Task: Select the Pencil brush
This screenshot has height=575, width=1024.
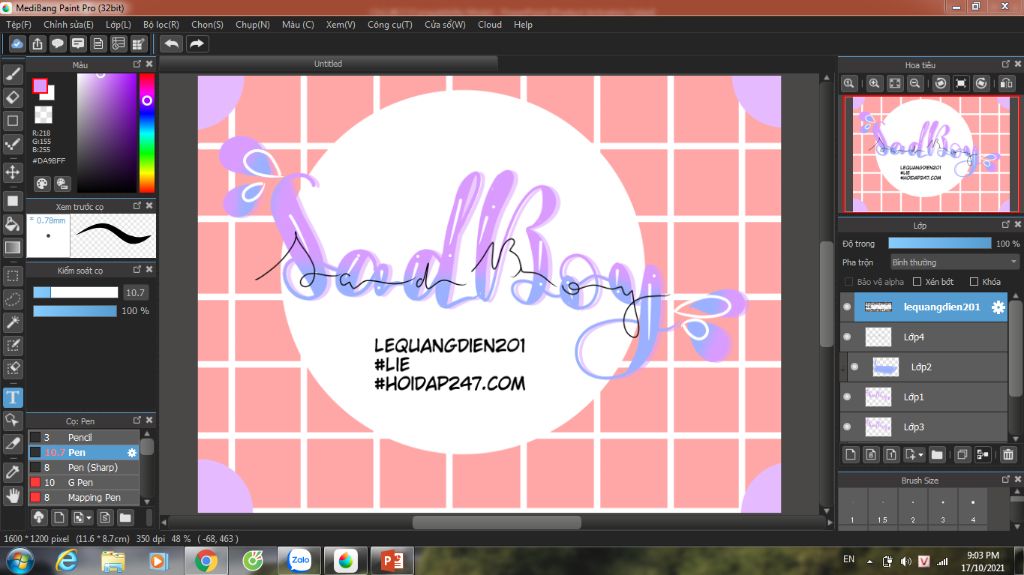Action: point(84,437)
